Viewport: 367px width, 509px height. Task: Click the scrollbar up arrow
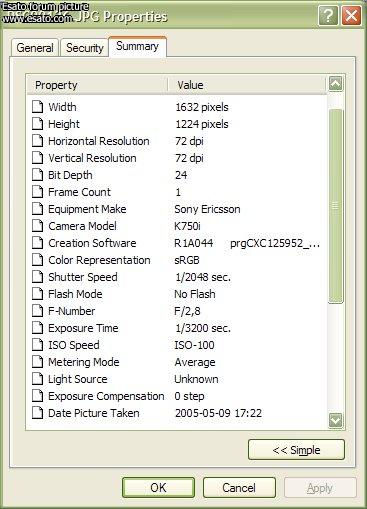pyautogui.click(x=335, y=84)
